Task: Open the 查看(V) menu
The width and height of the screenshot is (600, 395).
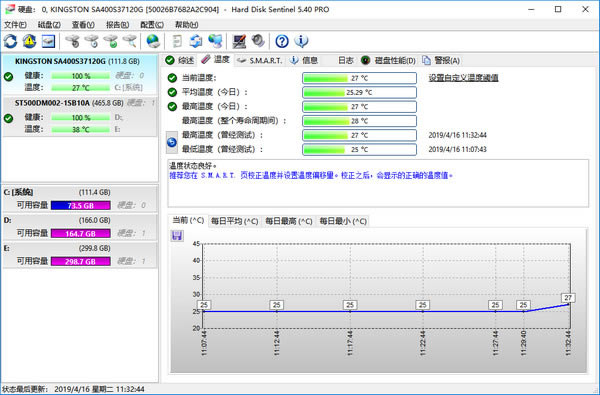Action: point(83,24)
